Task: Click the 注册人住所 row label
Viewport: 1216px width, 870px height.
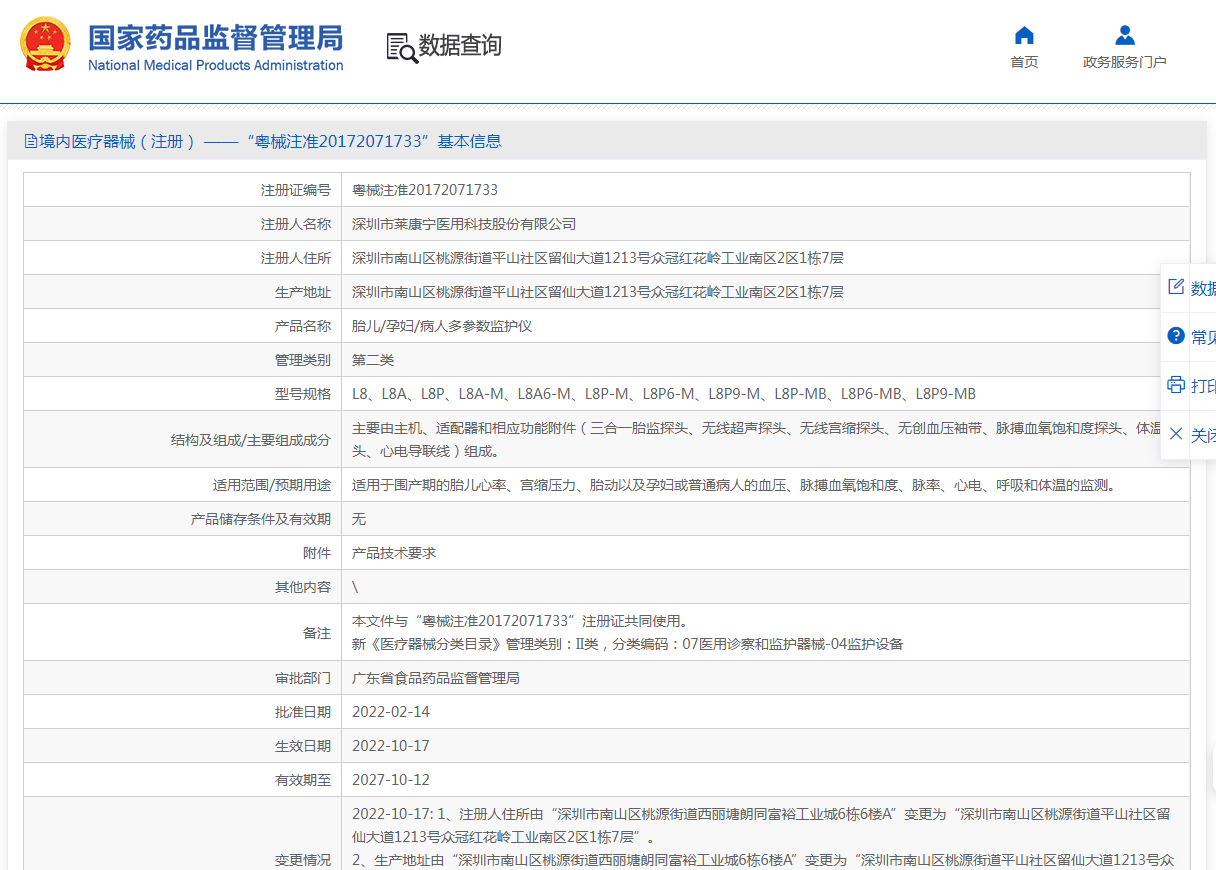Action: [296, 258]
